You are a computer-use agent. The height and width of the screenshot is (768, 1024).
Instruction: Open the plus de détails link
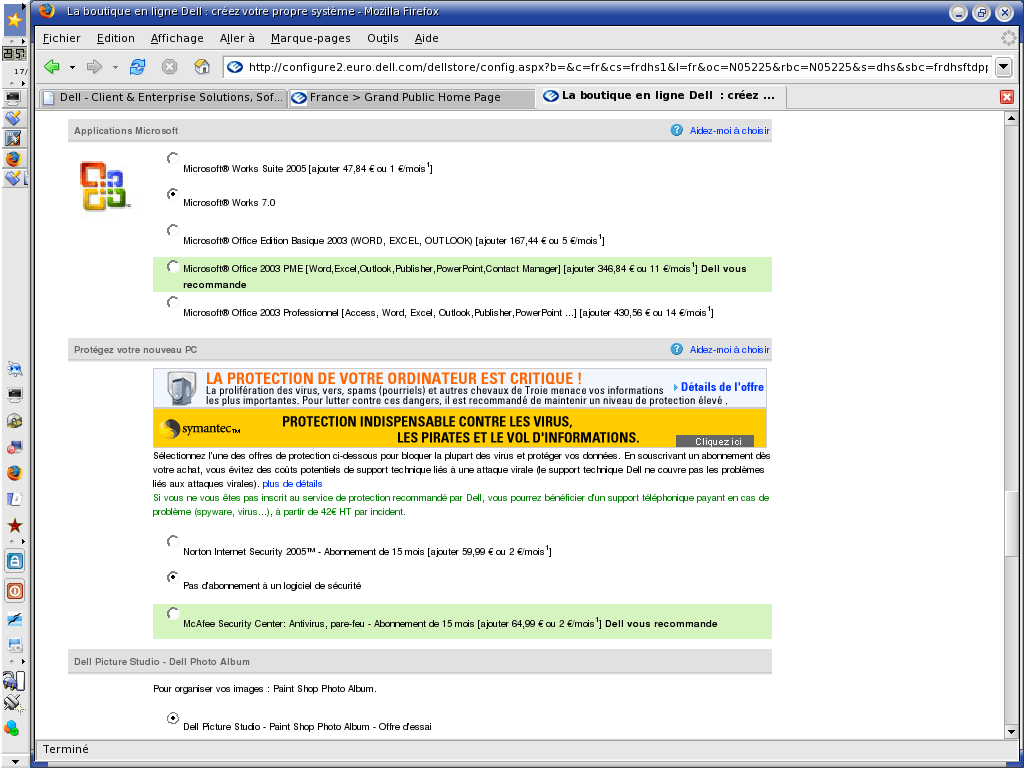click(x=292, y=484)
